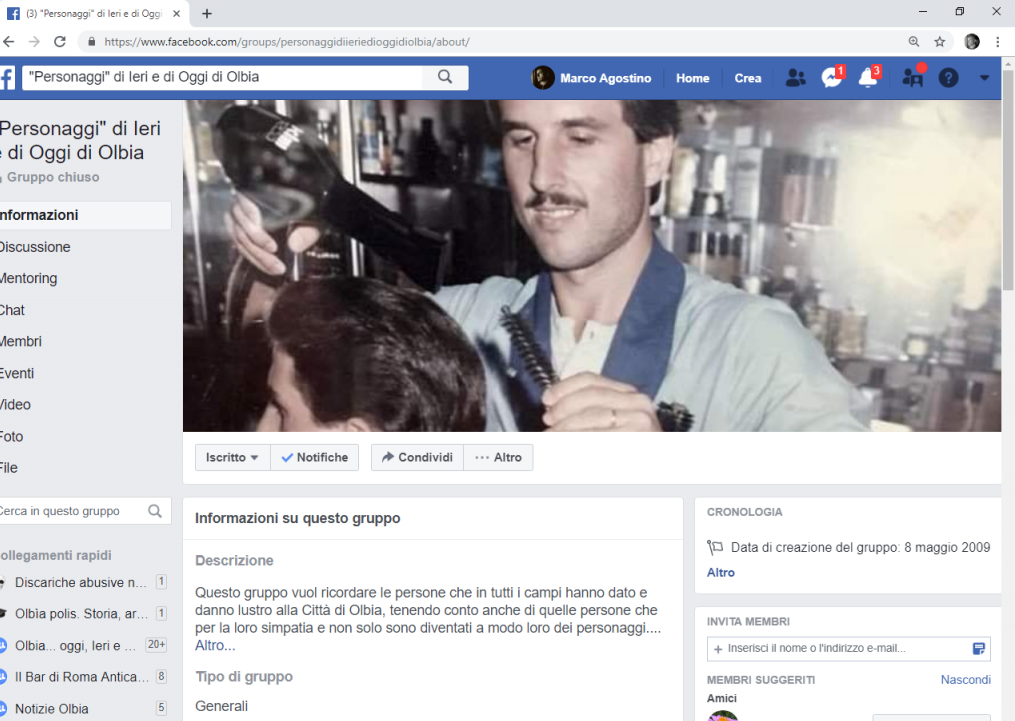The width and height of the screenshot is (1015, 721).
Task: Open the groups quick-access icon in top bar
Action: click(912, 78)
